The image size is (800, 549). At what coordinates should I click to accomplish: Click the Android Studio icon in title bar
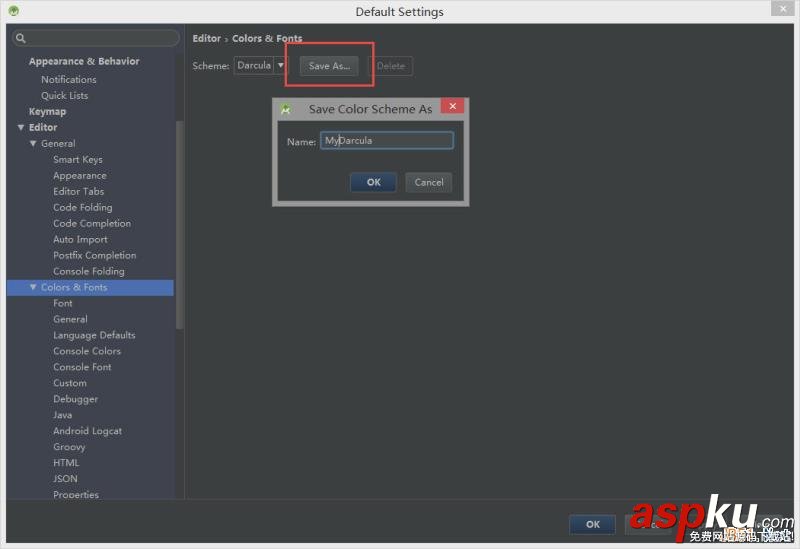tap(14, 11)
